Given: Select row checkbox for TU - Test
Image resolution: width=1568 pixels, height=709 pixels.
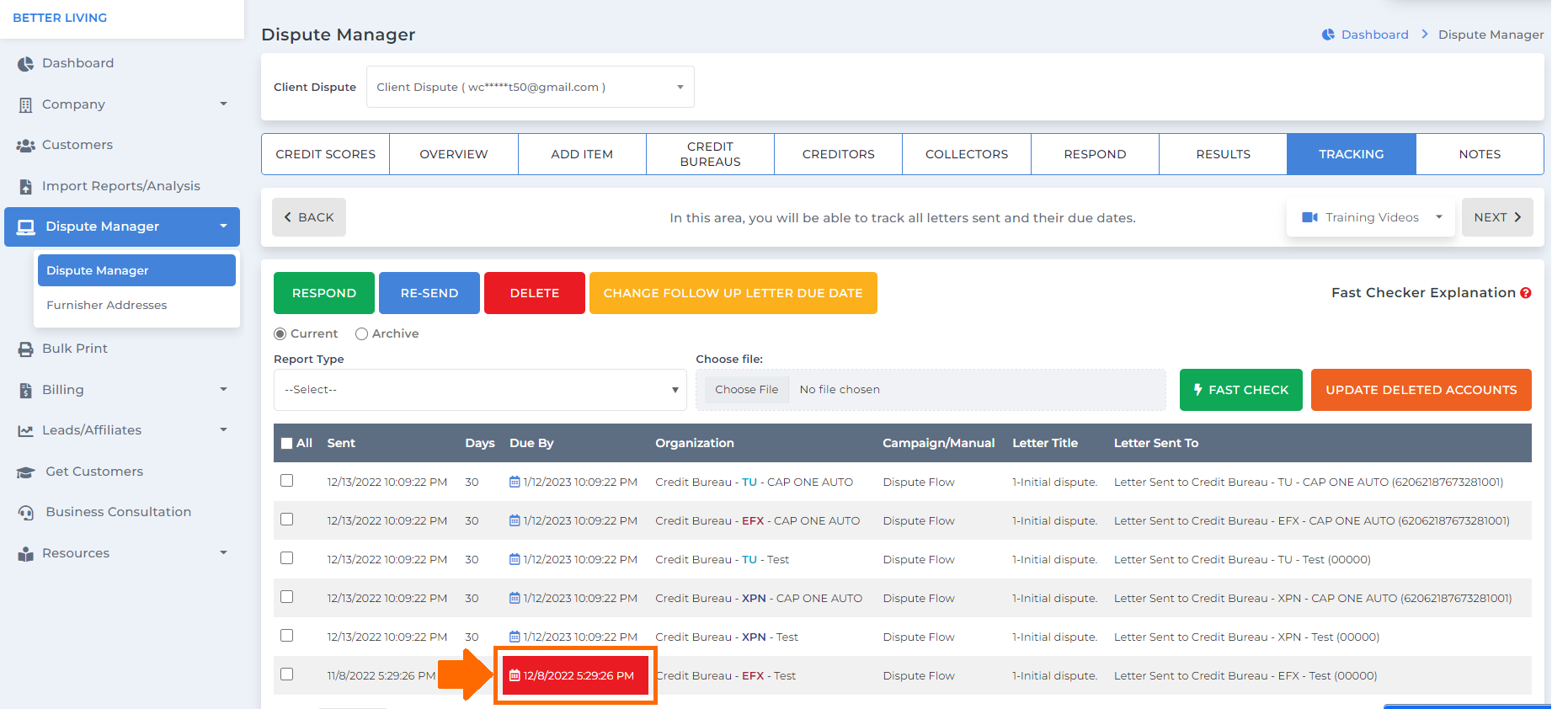Looking at the screenshot, I should coord(287,558).
